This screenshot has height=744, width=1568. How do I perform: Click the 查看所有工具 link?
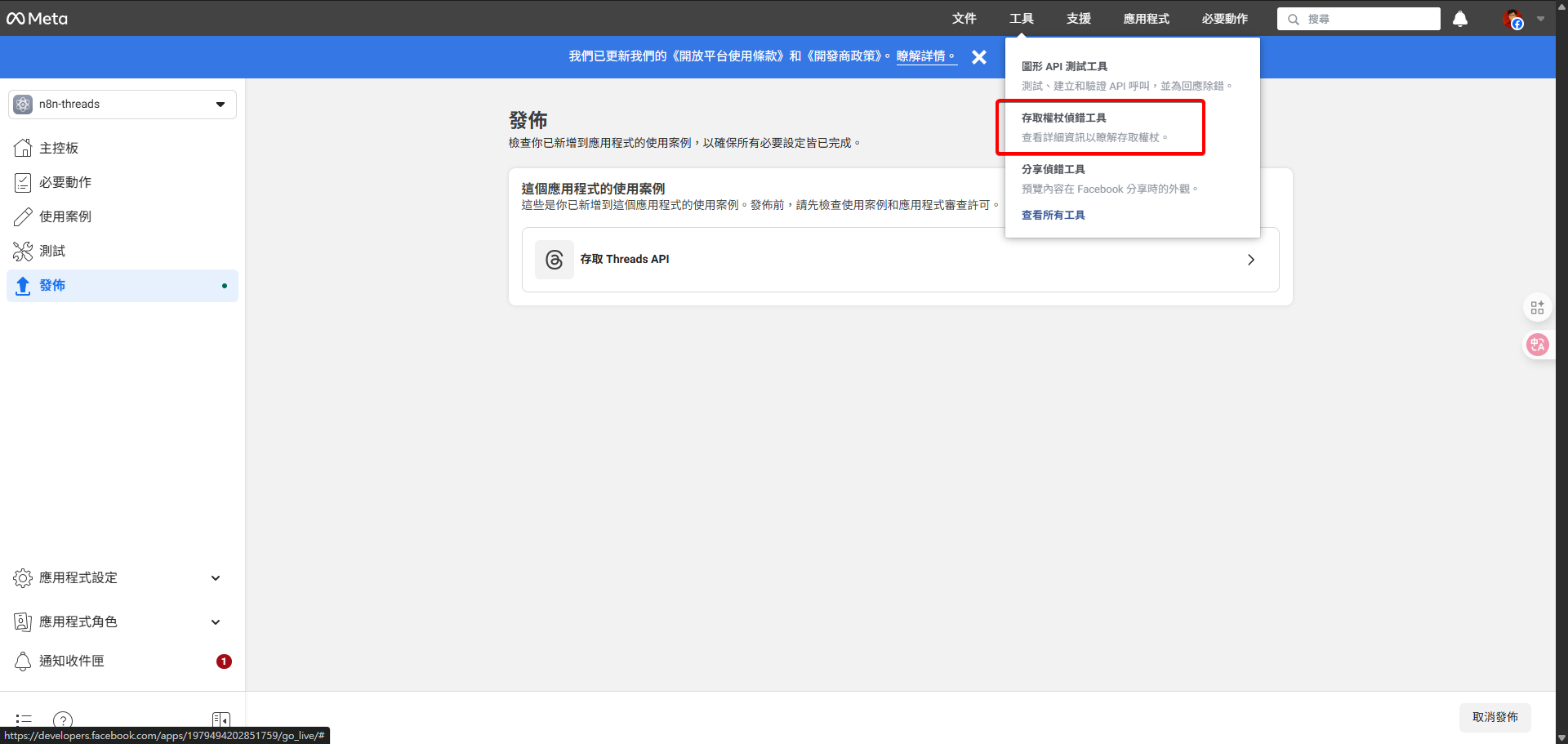1053,216
